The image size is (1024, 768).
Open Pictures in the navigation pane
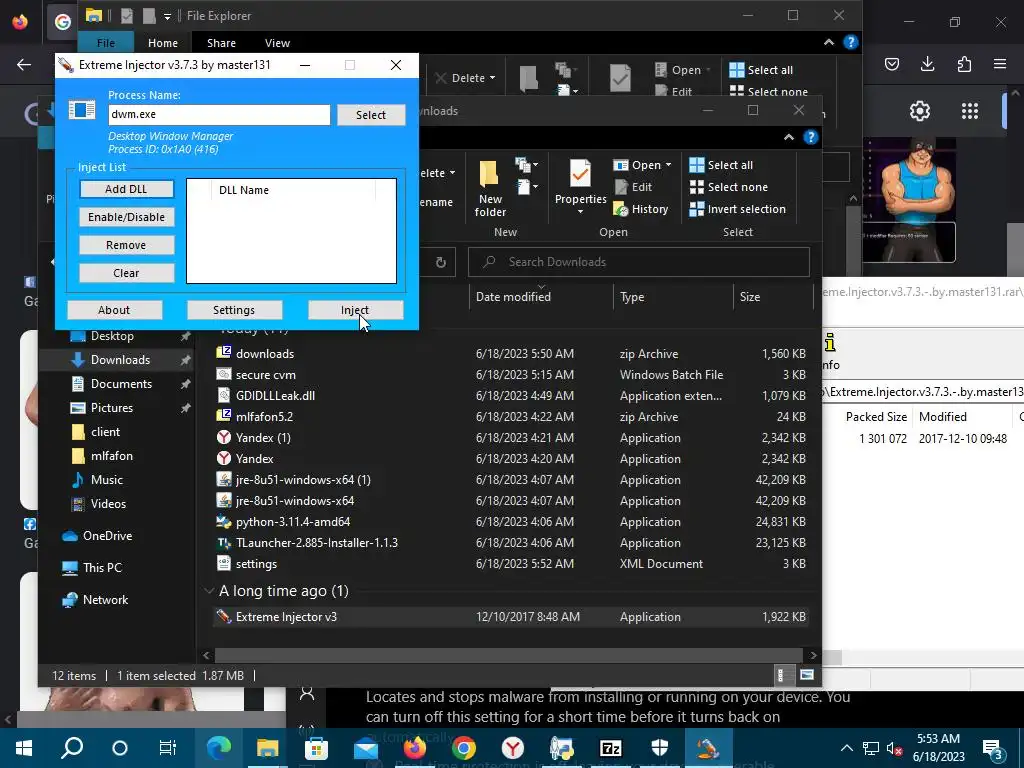[112, 408]
